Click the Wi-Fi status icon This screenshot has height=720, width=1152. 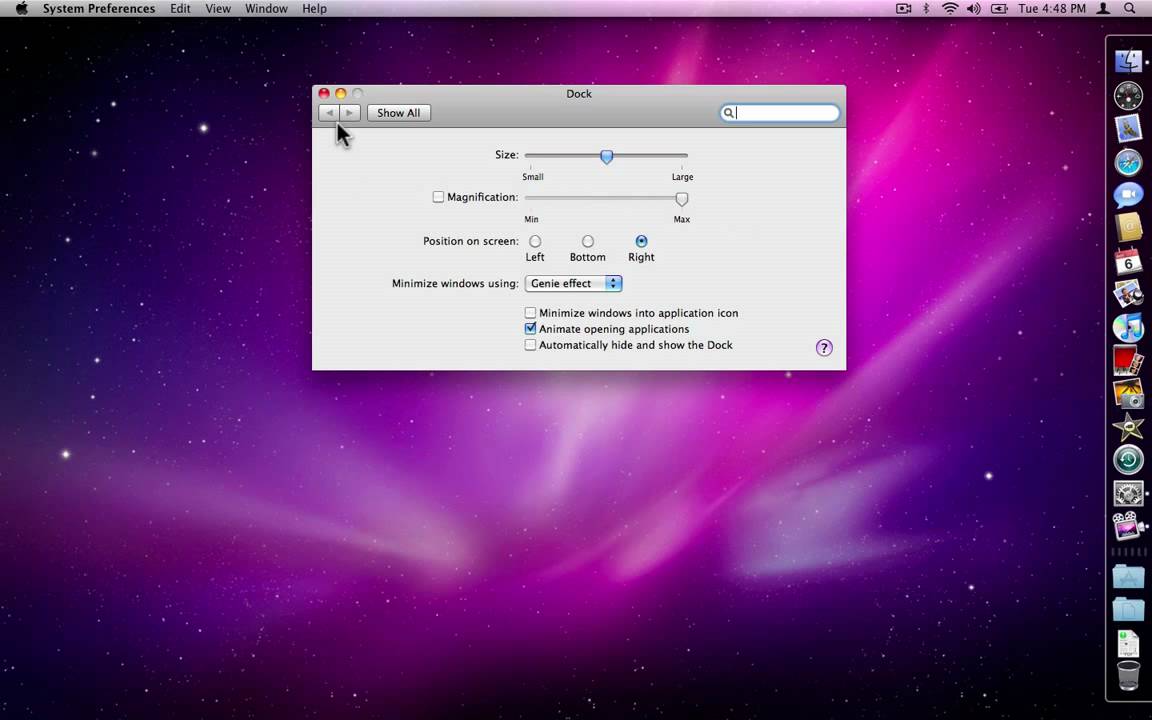pyautogui.click(x=950, y=9)
